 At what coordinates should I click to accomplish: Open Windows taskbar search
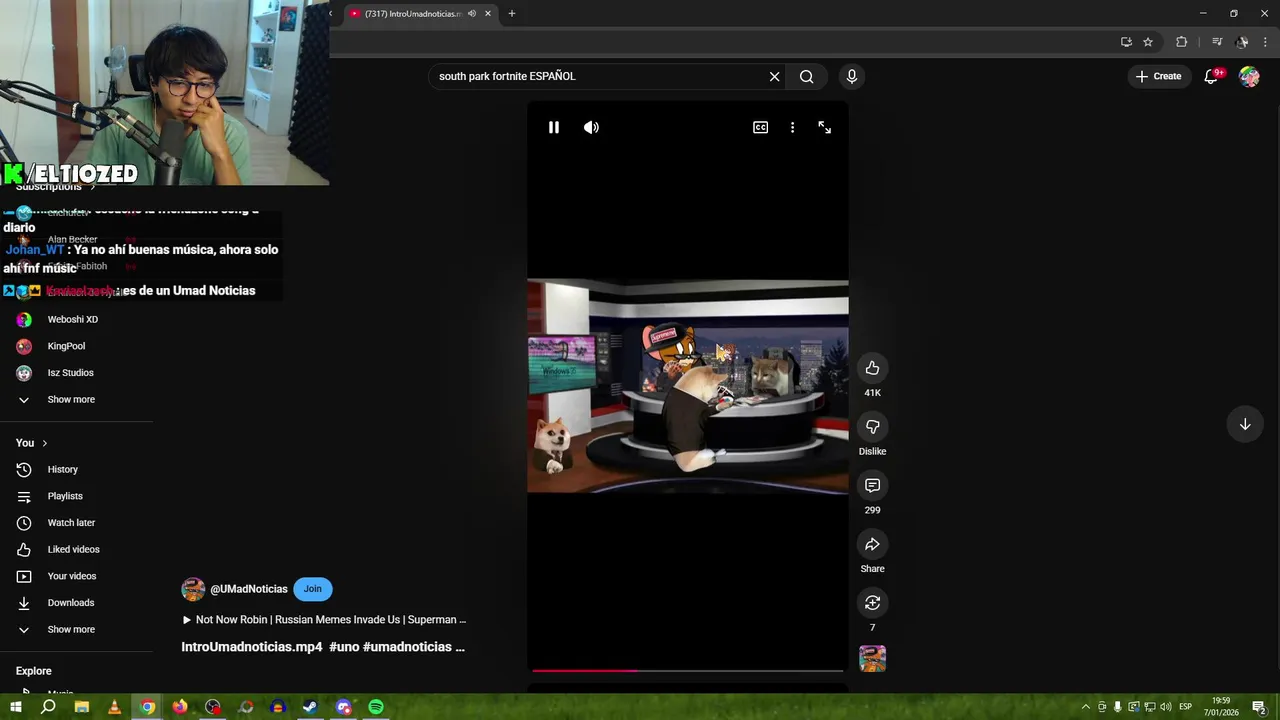48,707
